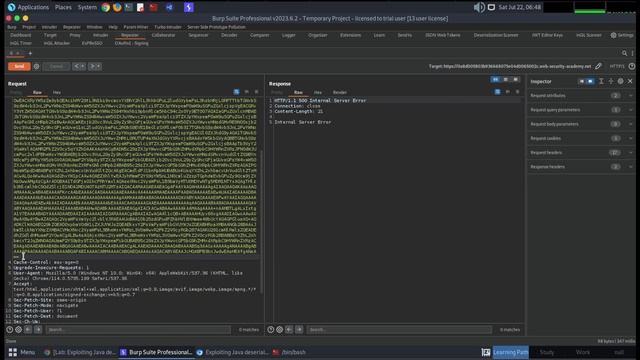Click the orange Send button
This screenshot has height=360, width=640.
tap(19, 66)
